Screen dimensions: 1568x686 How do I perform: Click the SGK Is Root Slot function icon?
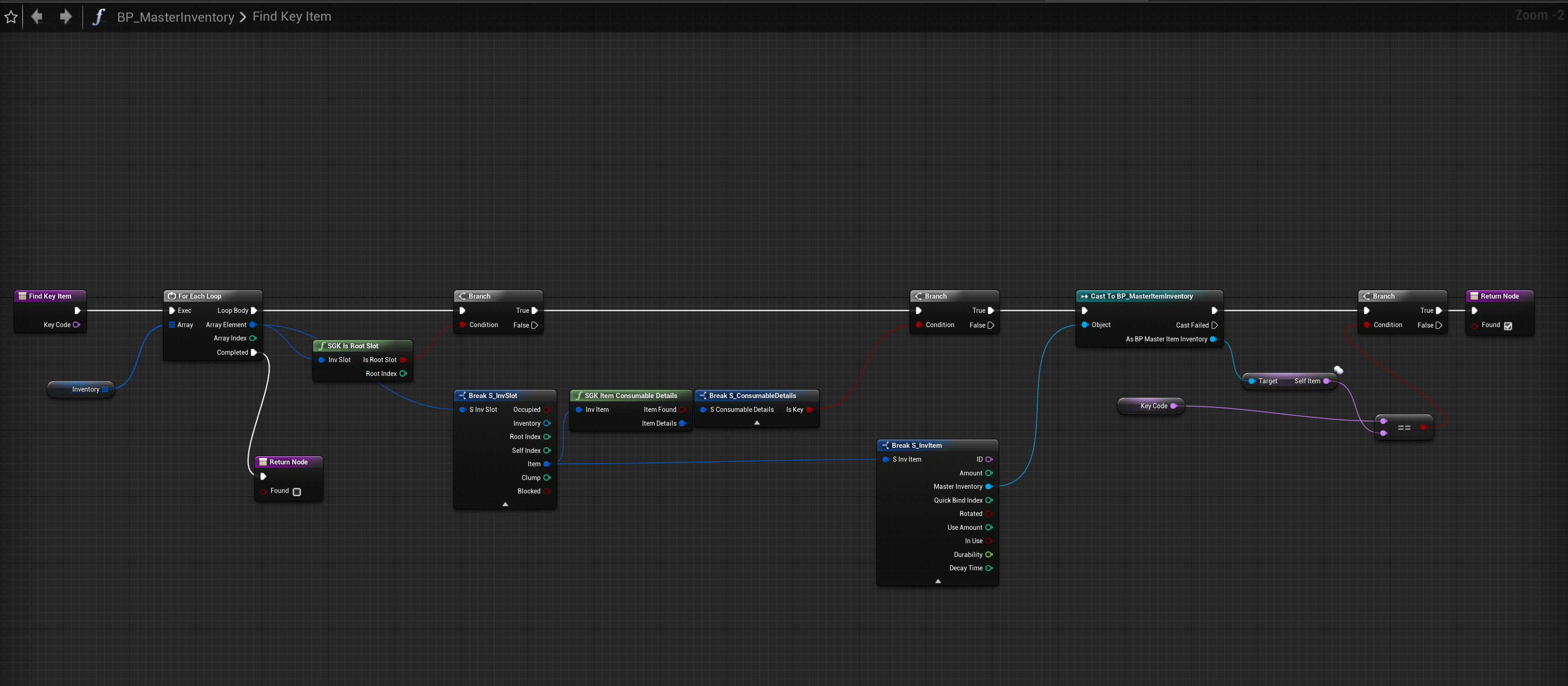pyautogui.click(x=321, y=346)
